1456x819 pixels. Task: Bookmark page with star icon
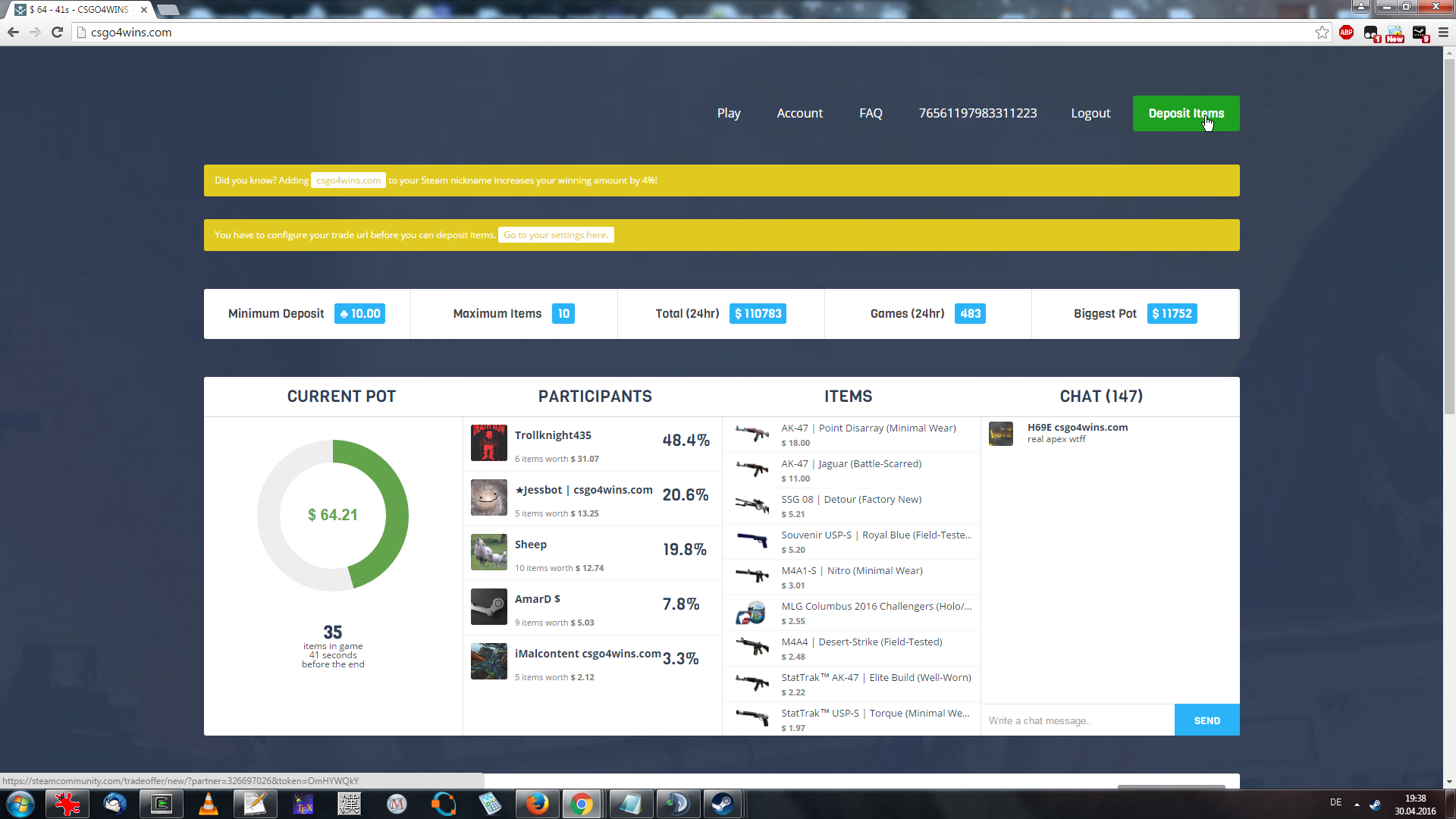(x=1322, y=32)
